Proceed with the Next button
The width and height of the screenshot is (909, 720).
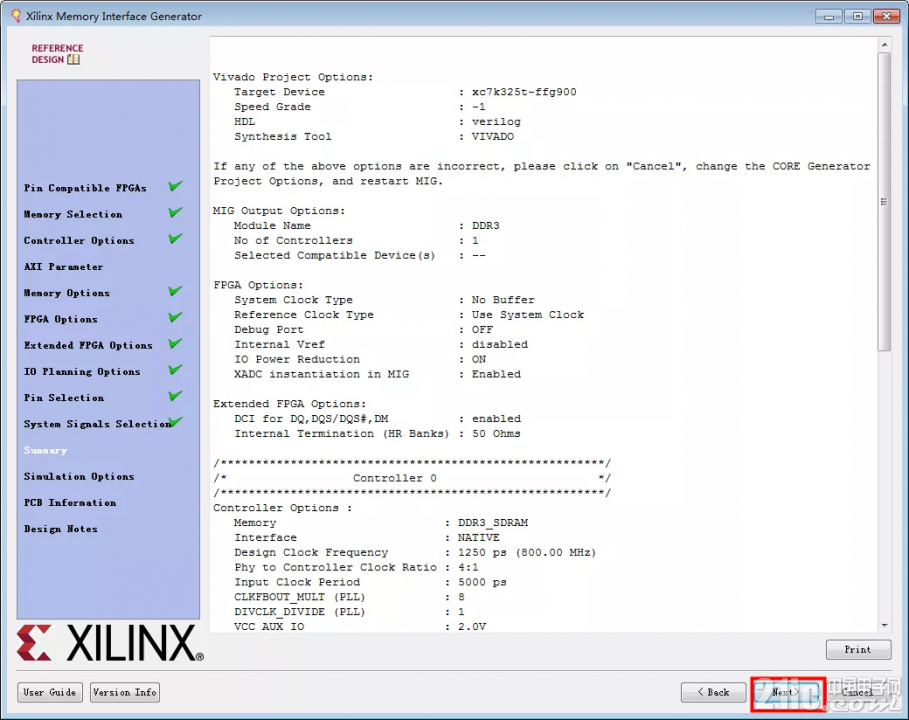787,692
